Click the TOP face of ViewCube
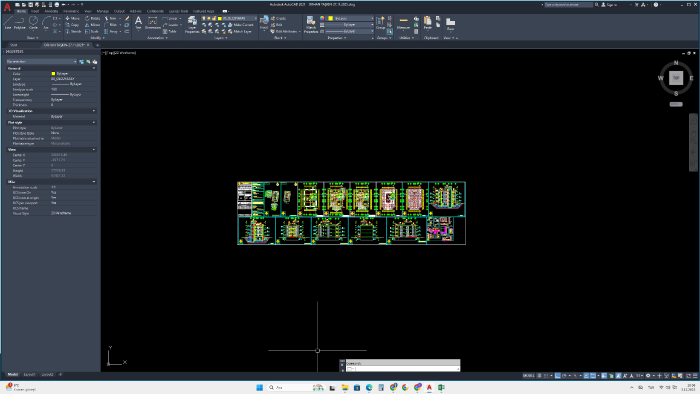700x394 pixels. 676,78
